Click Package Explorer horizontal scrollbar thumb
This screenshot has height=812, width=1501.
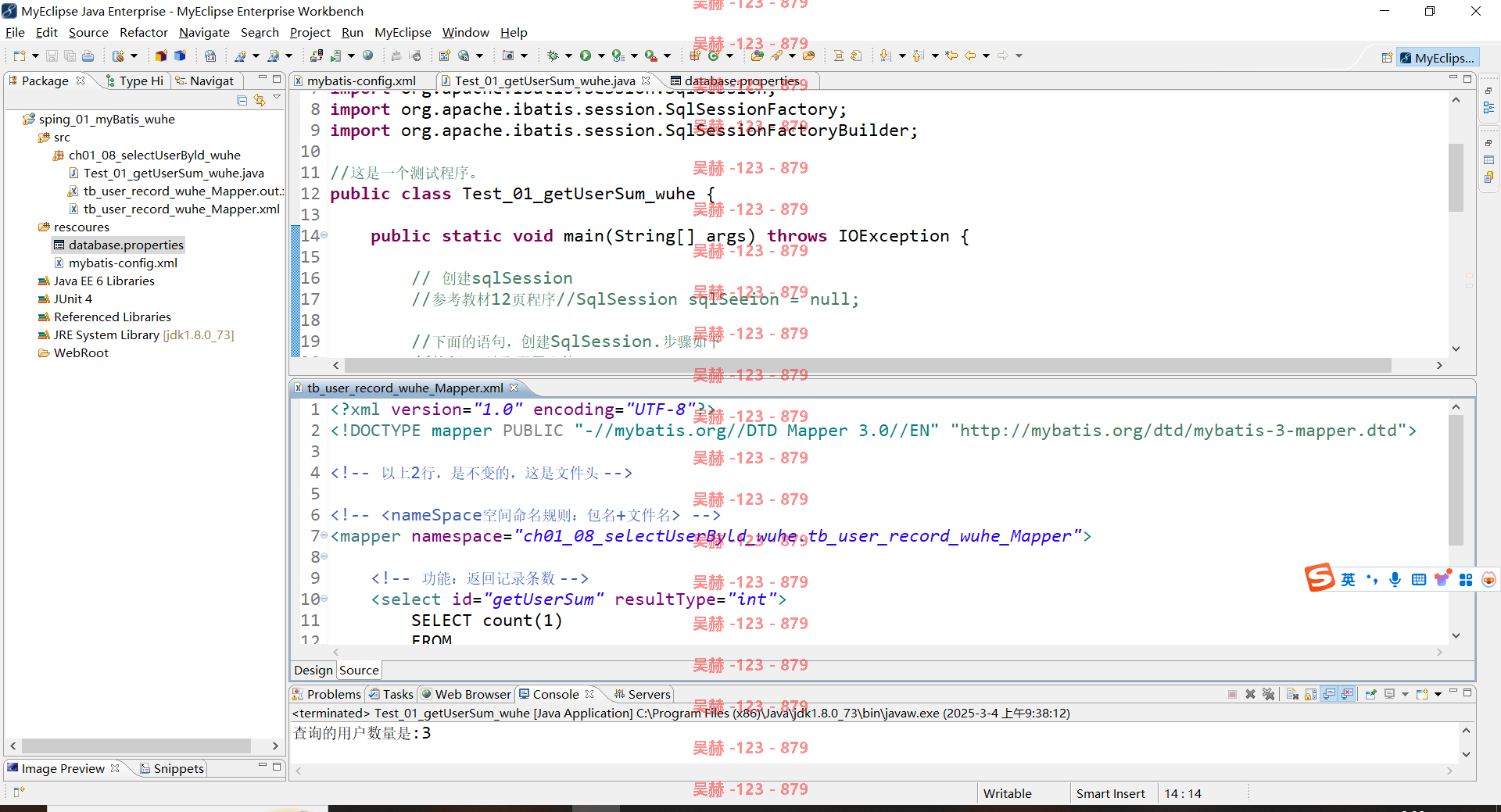[x=136, y=746]
